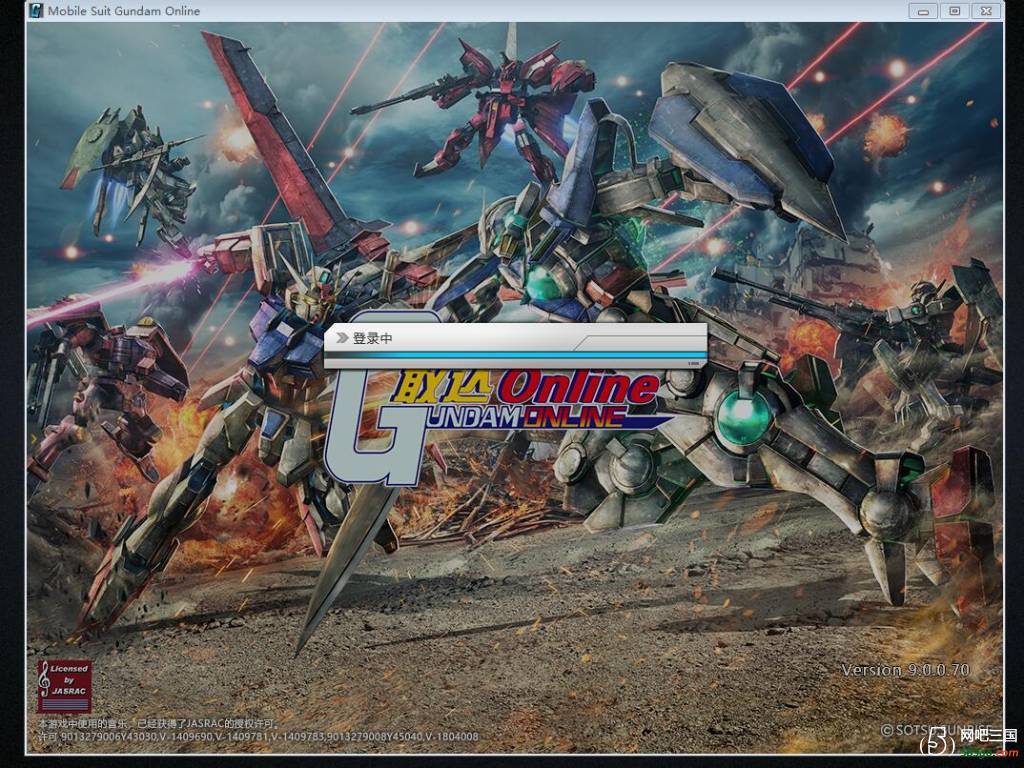Click the "Licensed by JASRAC" badge
This screenshot has width=1024, height=768.
[x=64, y=686]
